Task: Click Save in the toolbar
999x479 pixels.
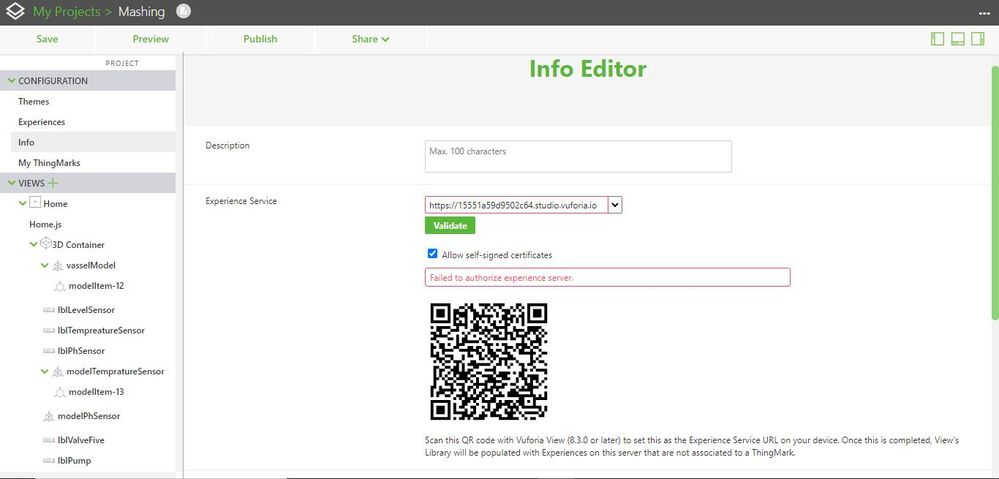Action: point(47,39)
